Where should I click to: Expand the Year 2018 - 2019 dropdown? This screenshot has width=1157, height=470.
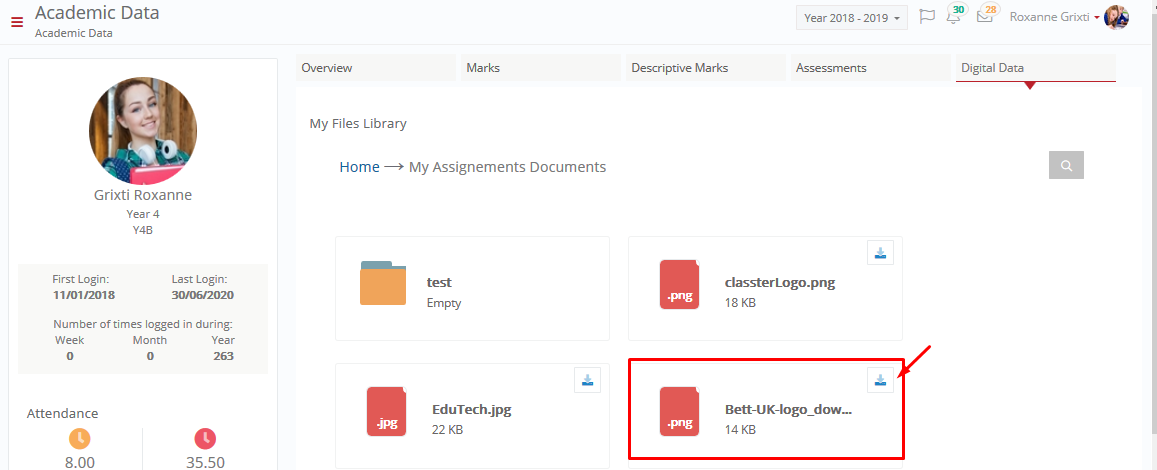tap(852, 18)
